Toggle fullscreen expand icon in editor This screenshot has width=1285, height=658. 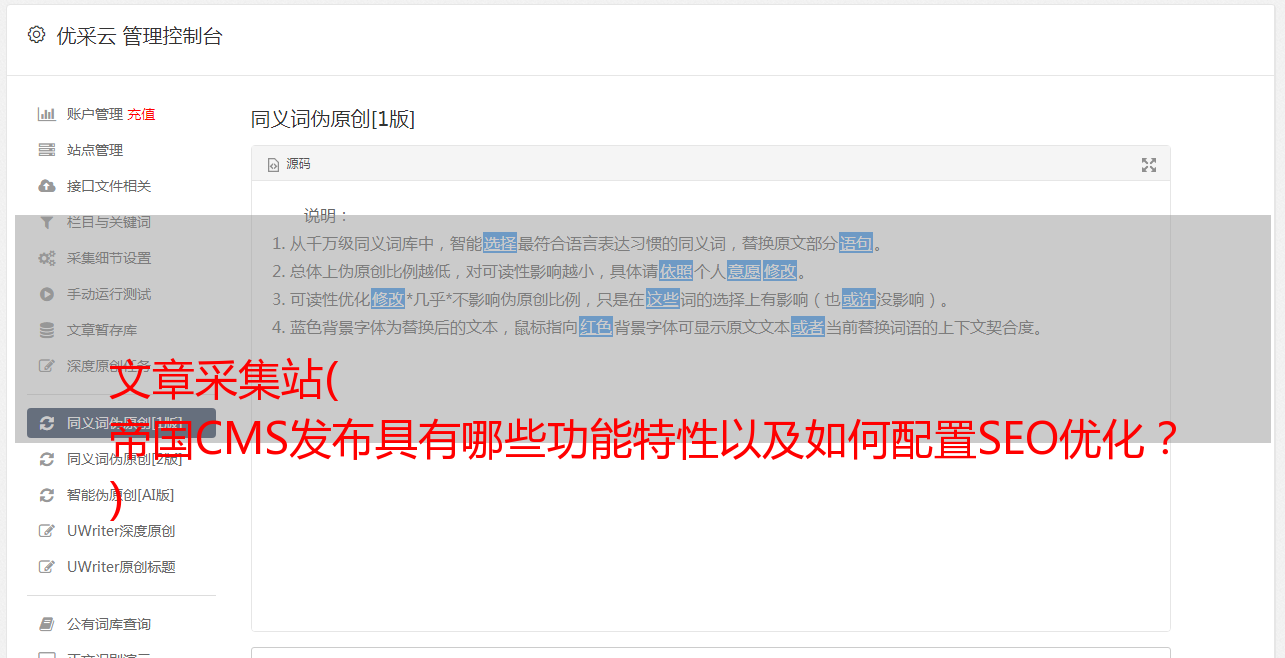pyautogui.click(x=1149, y=165)
